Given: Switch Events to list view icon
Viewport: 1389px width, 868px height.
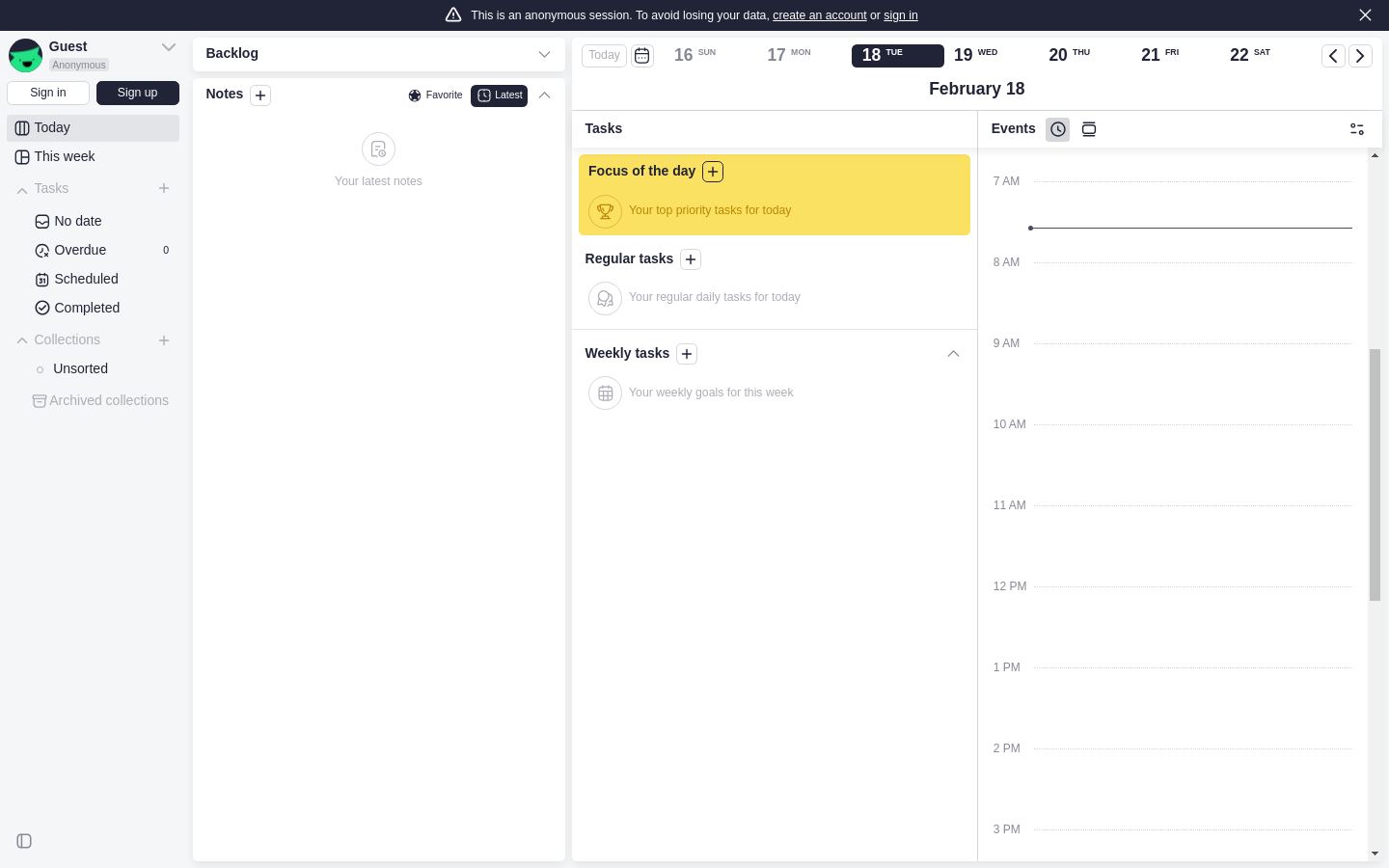Looking at the screenshot, I should (x=1089, y=129).
